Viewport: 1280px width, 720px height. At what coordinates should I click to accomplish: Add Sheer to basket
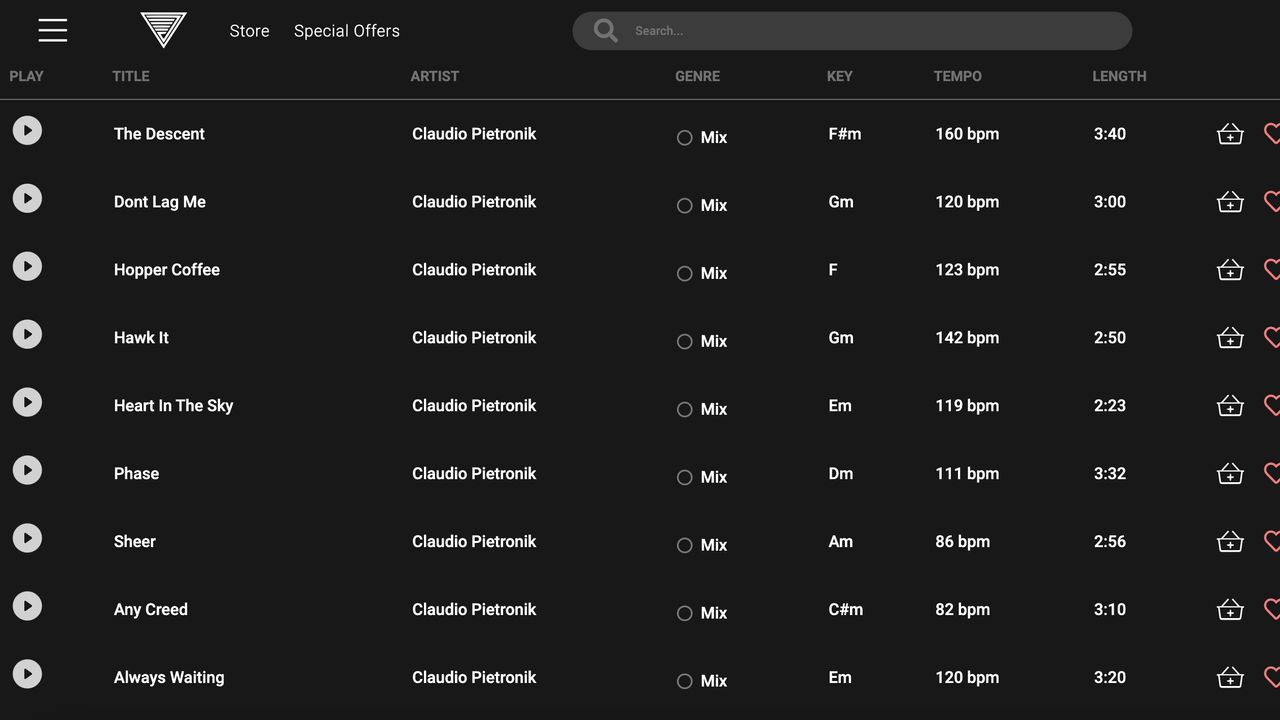click(1230, 542)
